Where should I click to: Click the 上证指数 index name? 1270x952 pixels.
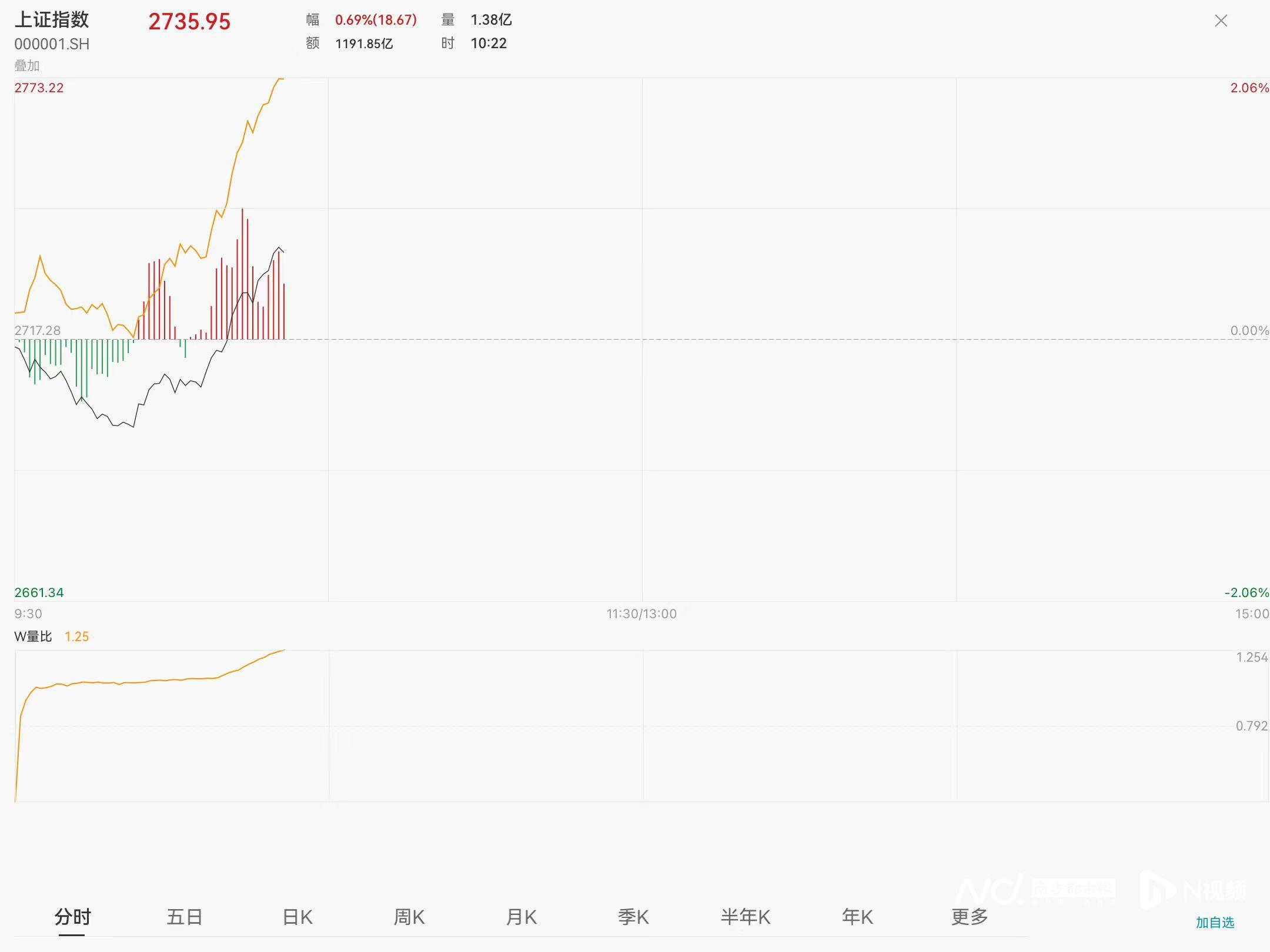coord(52,20)
